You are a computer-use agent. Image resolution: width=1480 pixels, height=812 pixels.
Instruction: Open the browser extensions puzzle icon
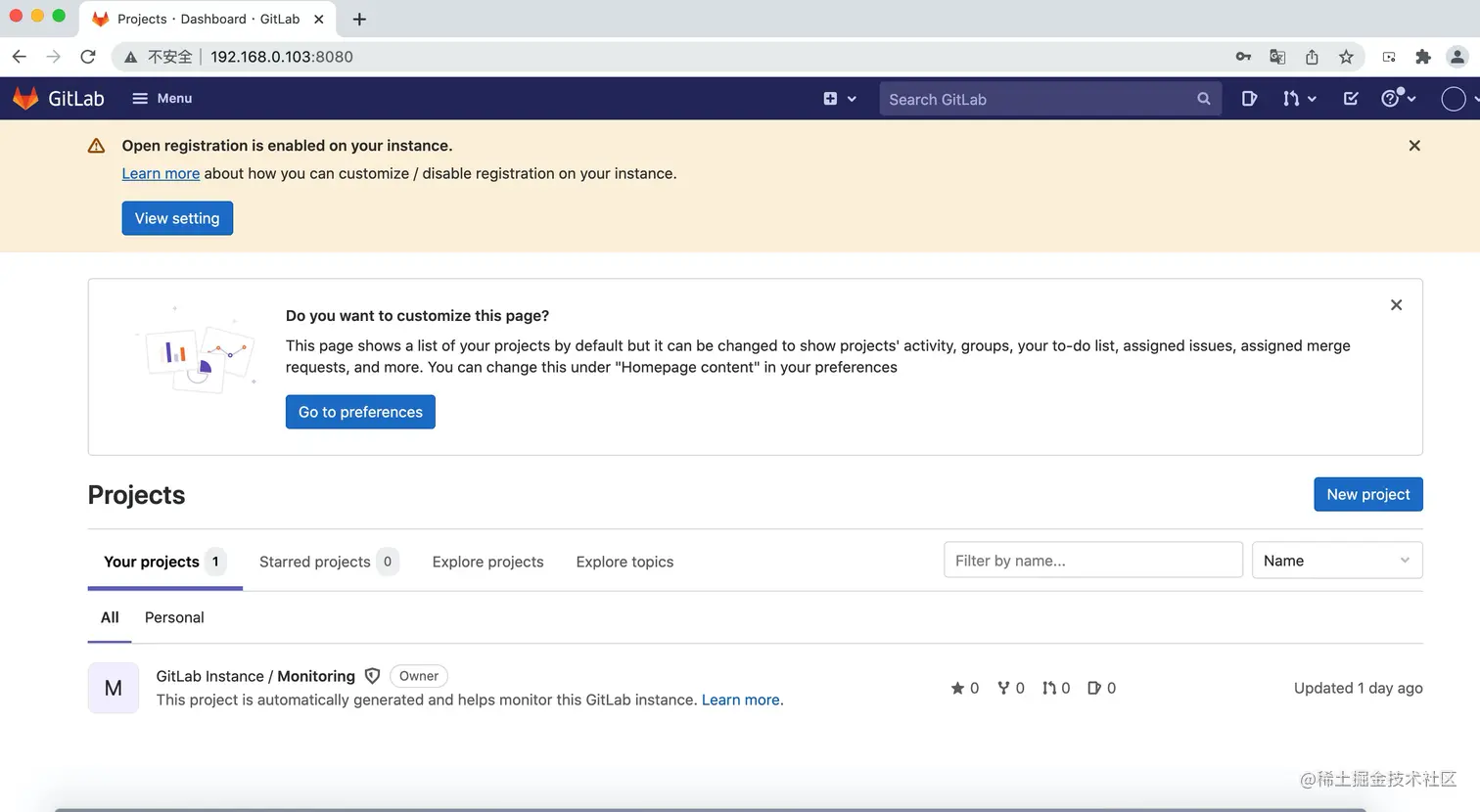tap(1423, 57)
